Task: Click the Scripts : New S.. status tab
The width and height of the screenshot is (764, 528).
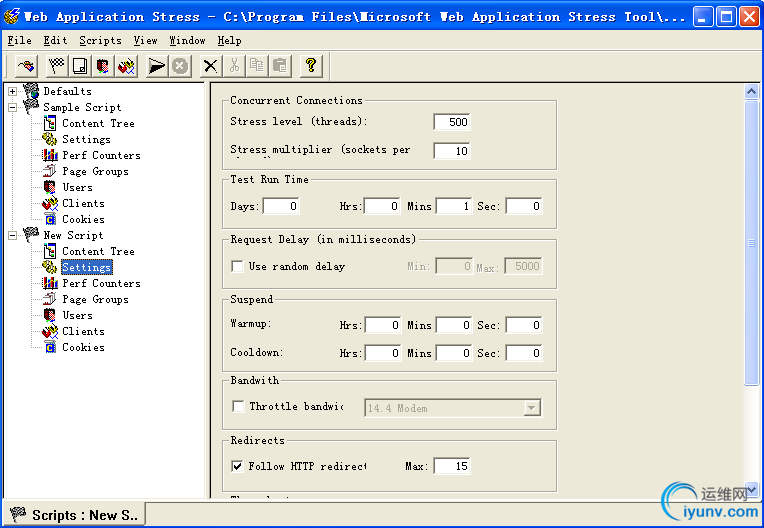Action: 74,515
